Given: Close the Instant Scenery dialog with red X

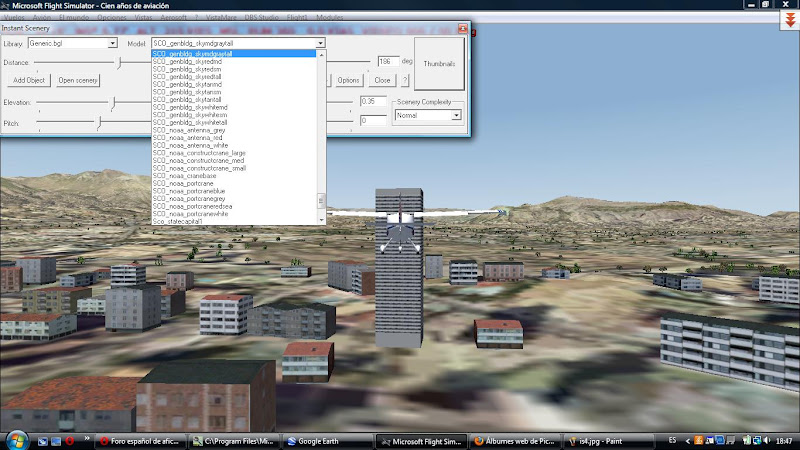Looking at the screenshot, I should 462,28.
